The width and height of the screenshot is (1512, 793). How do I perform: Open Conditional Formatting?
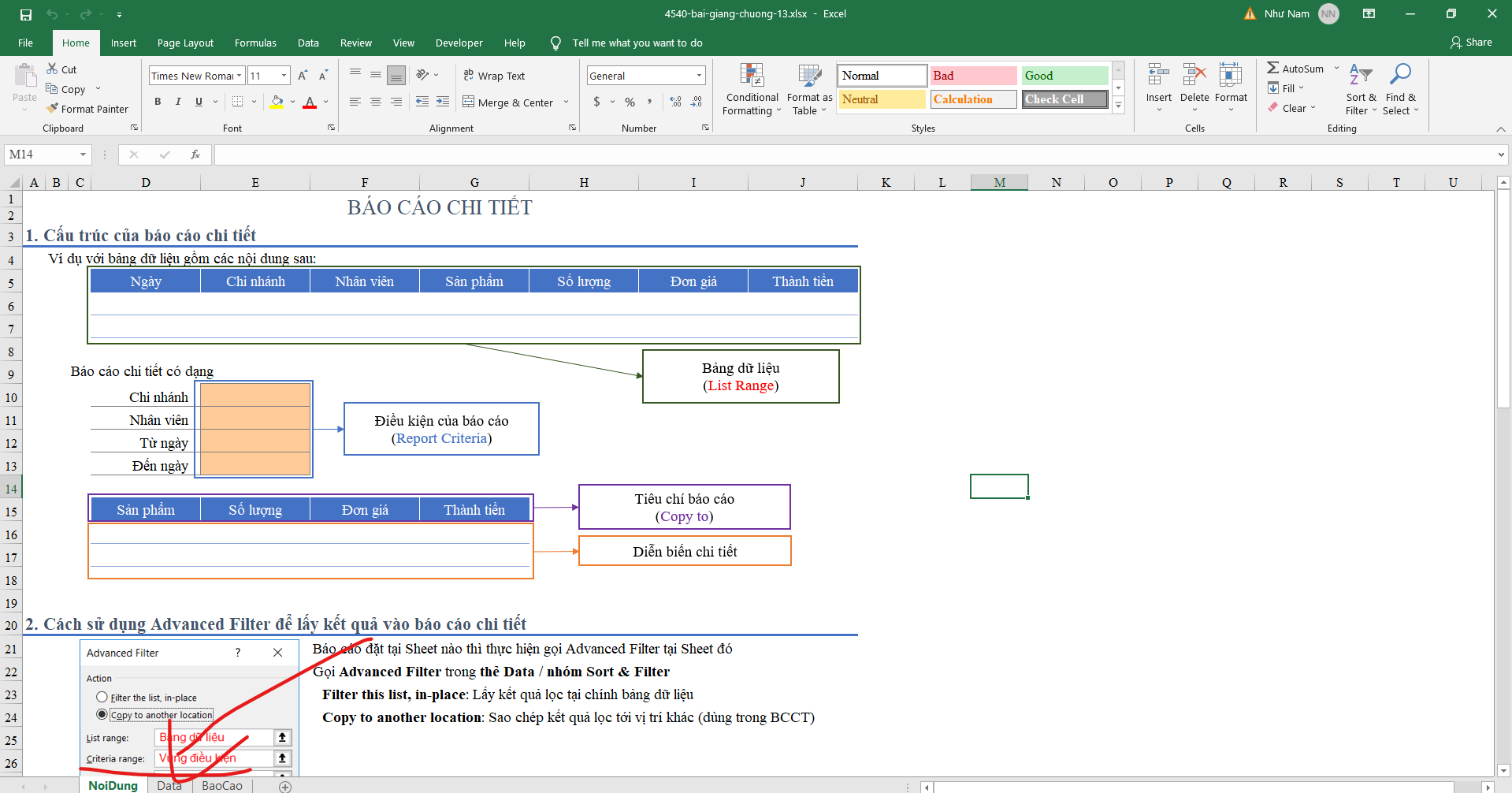[x=752, y=90]
